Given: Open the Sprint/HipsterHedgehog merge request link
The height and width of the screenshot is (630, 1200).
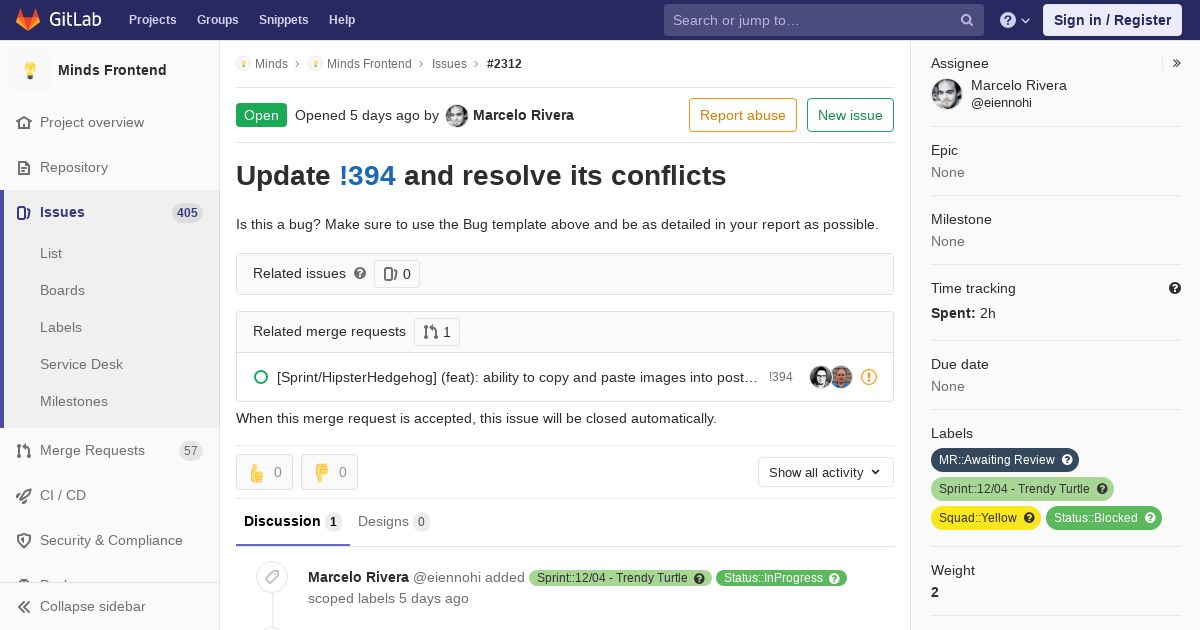Looking at the screenshot, I should pyautogui.click(x=517, y=377).
